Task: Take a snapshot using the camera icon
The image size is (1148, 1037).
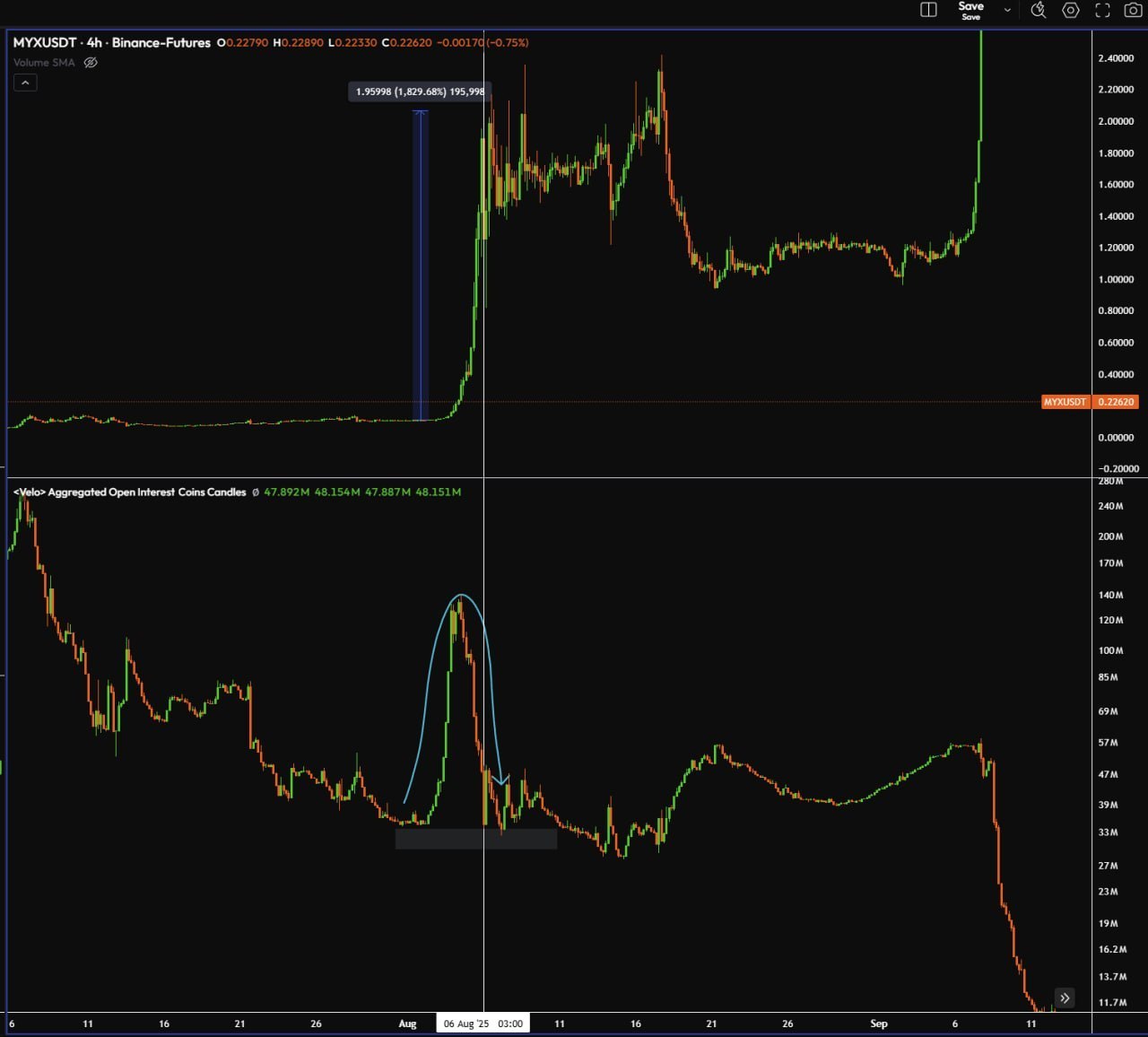Action: (1132, 9)
